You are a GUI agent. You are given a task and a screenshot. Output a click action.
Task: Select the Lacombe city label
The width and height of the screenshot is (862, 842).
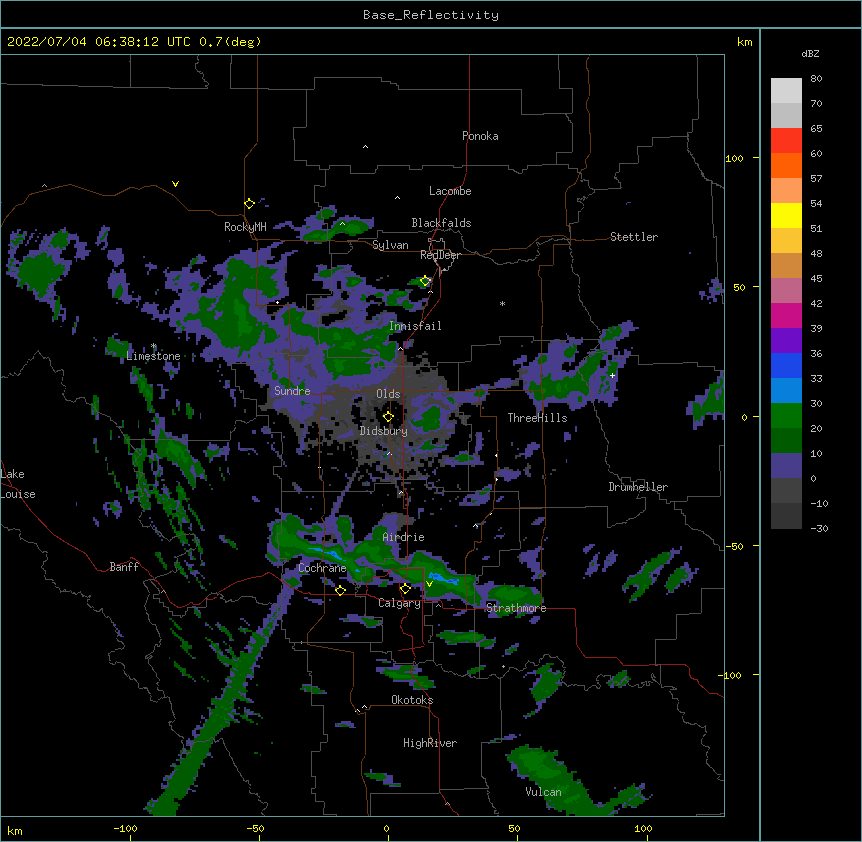[450, 191]
